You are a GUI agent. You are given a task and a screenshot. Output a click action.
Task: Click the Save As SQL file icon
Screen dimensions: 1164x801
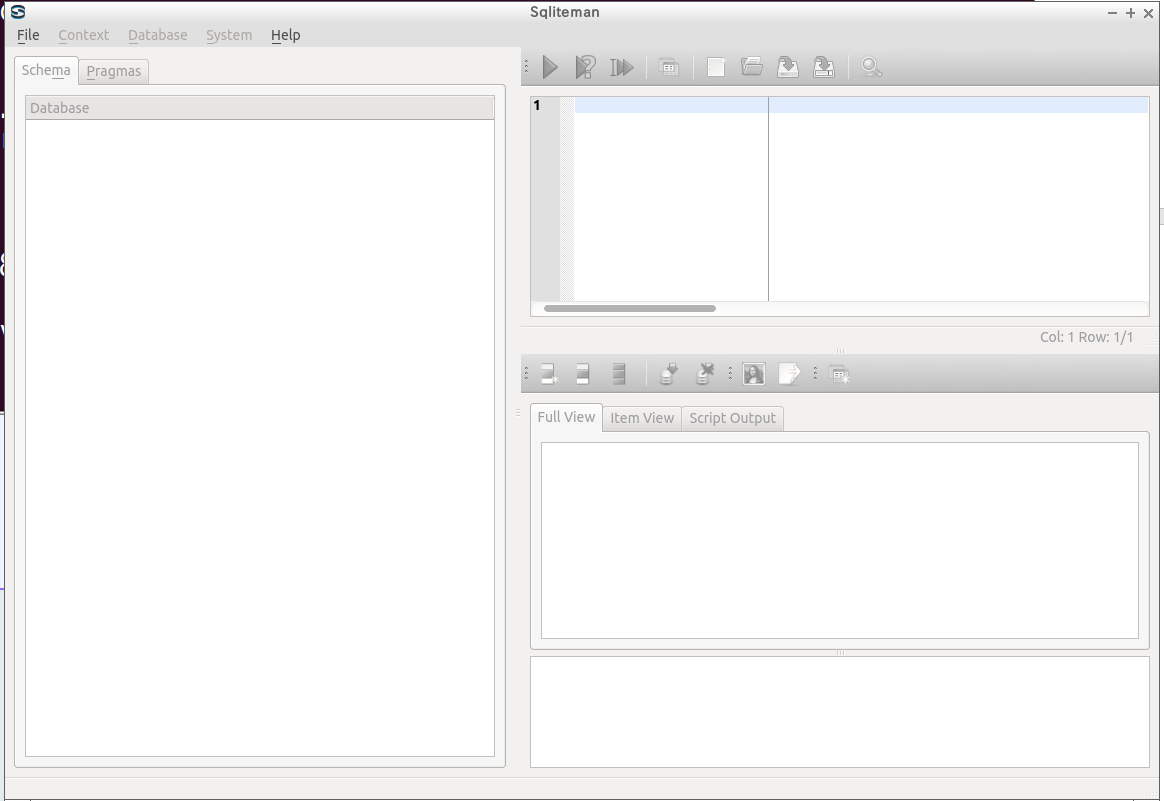(823, 68)
